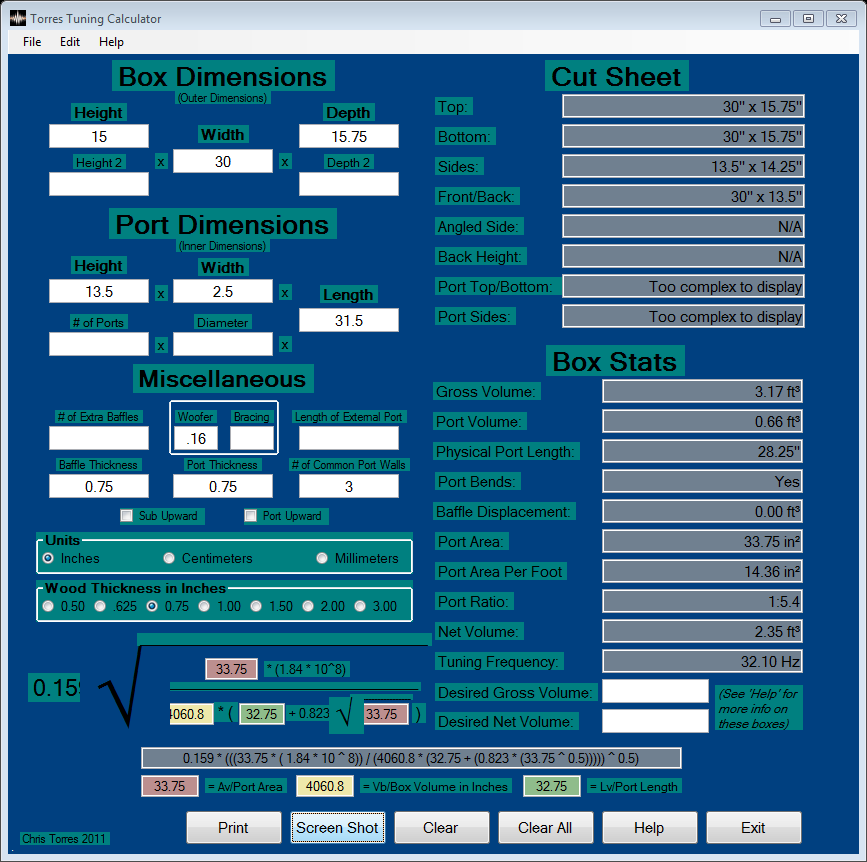Click the Clear button
Image resolution: width=867 pixels, height=862 pixels.
click(441, 828)
